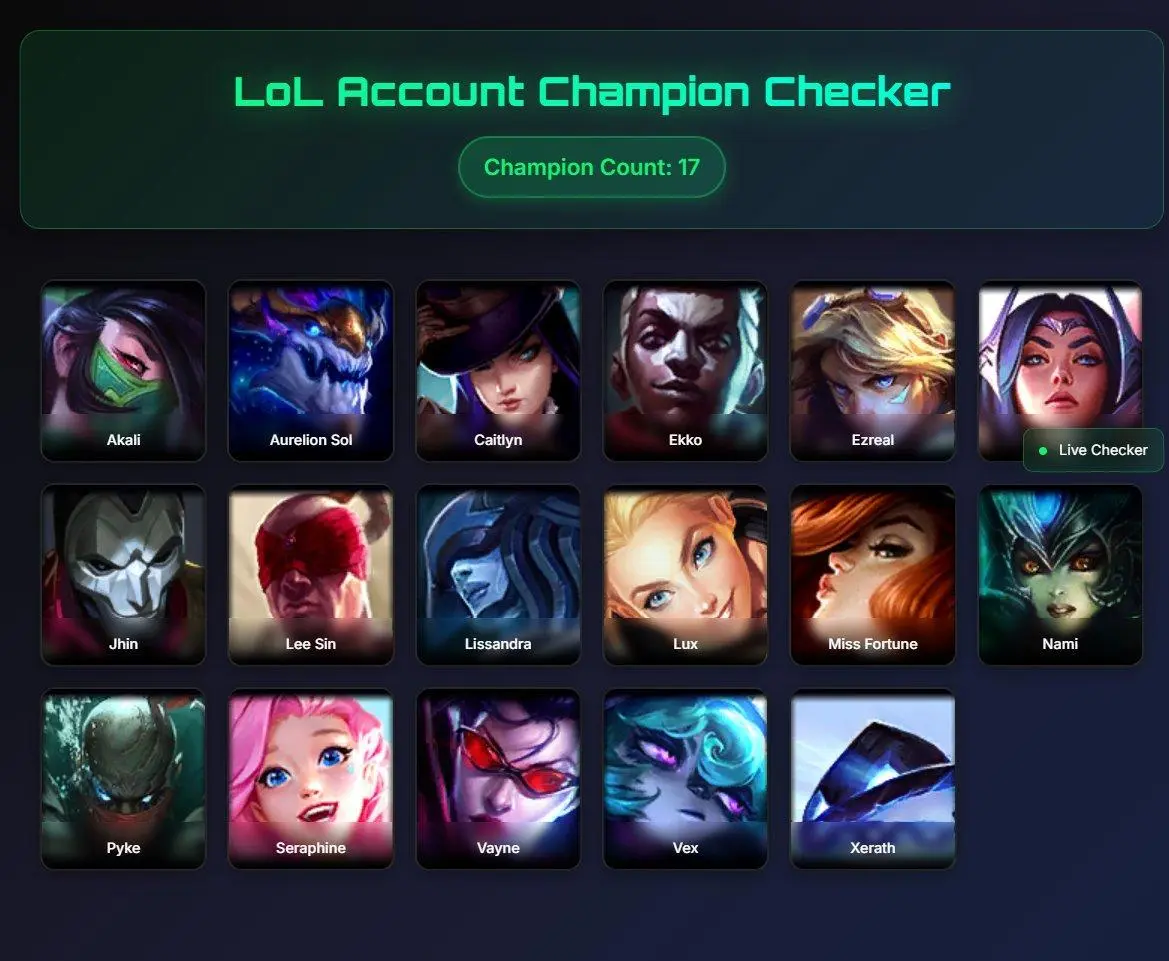
Task: Click the LoL Account Champion Checker title
Action: pos(592,92)
